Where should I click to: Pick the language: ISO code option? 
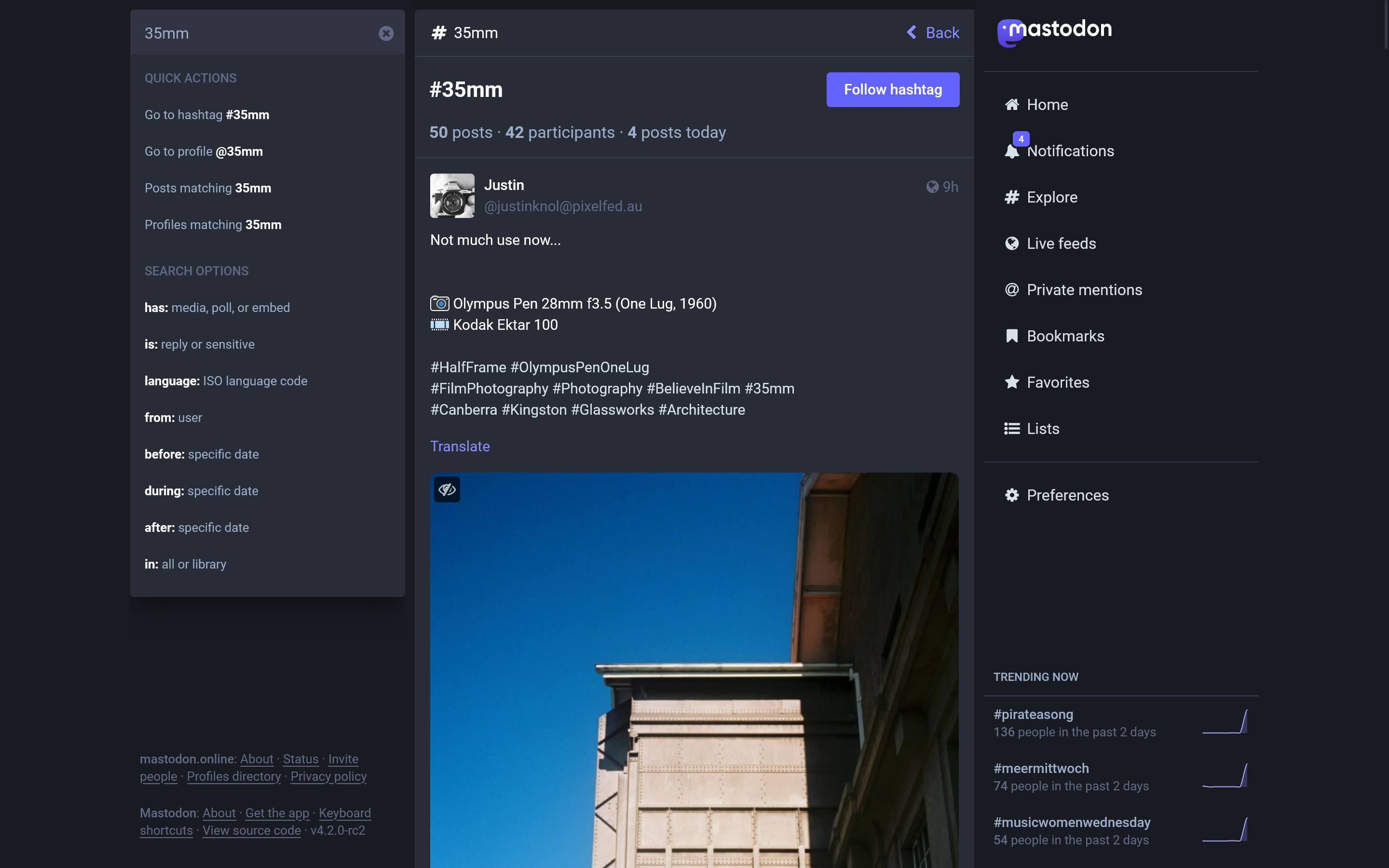tap(226, 381)
